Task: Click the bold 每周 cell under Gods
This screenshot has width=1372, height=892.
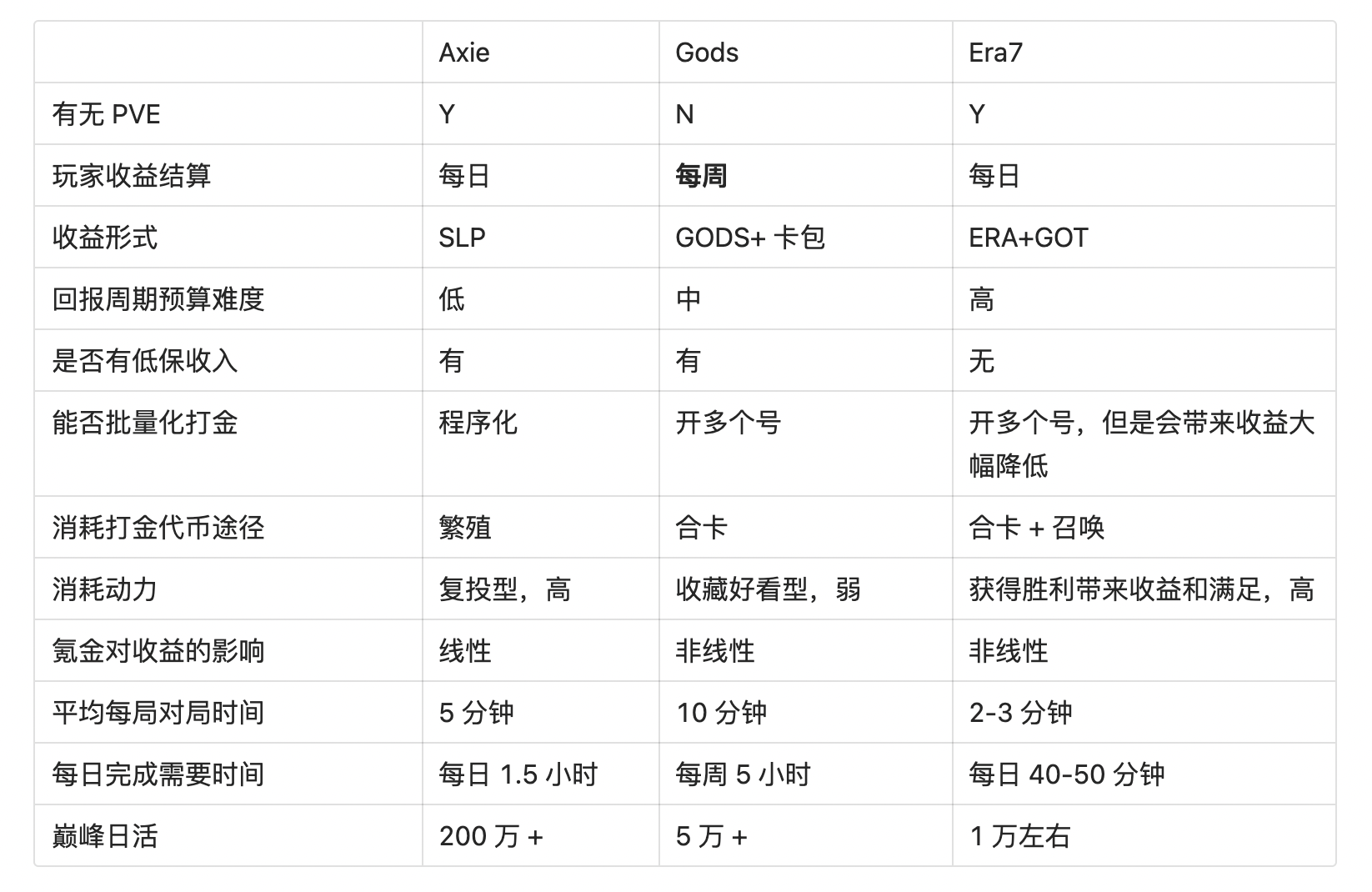Action: pyautogui.click(x=701, y=176)
